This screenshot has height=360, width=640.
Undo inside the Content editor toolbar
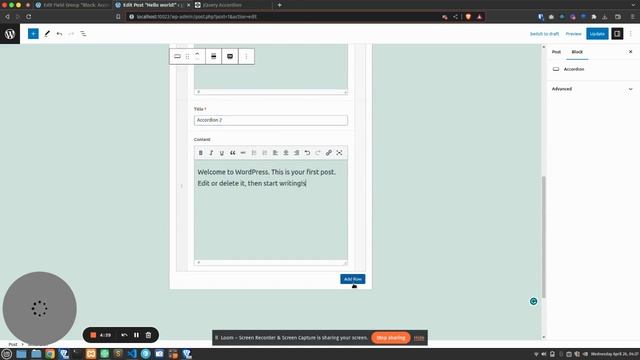pos(307,153)
